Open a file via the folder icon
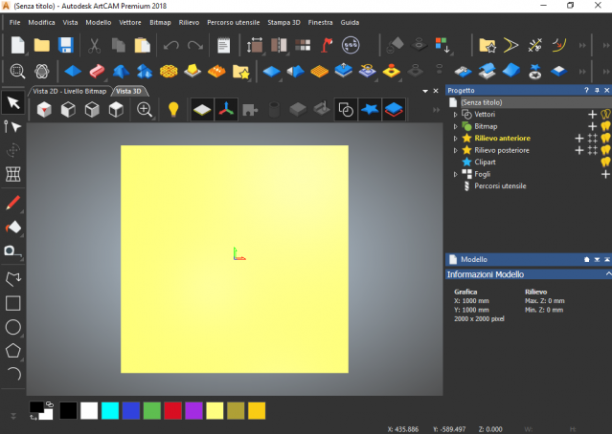Screen dimensions: 612x434 42,45
